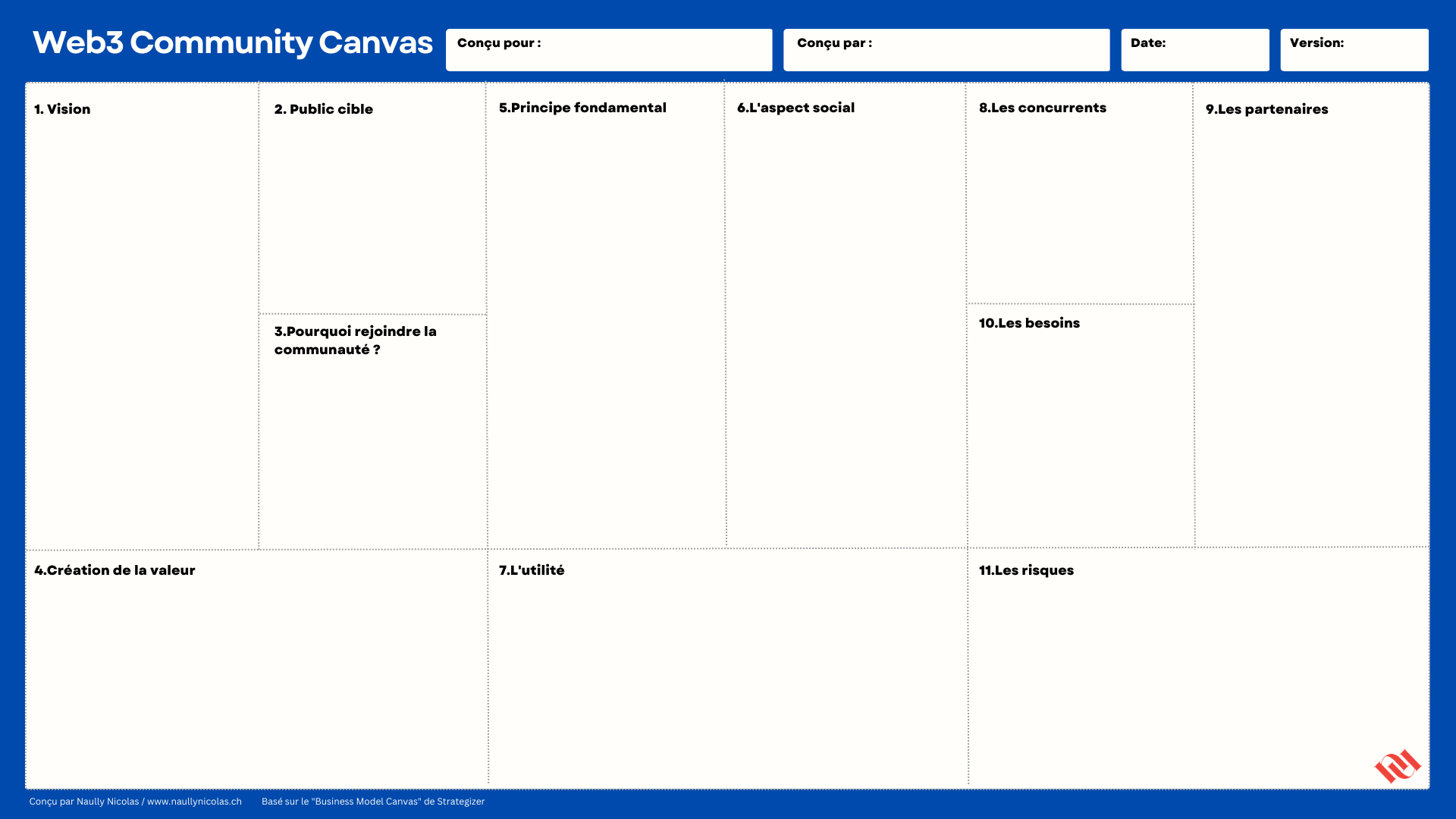Click the 'Web3 Community Canvas' title
This screenshot has height=819, width=1456.
click(x=232, y=43)
